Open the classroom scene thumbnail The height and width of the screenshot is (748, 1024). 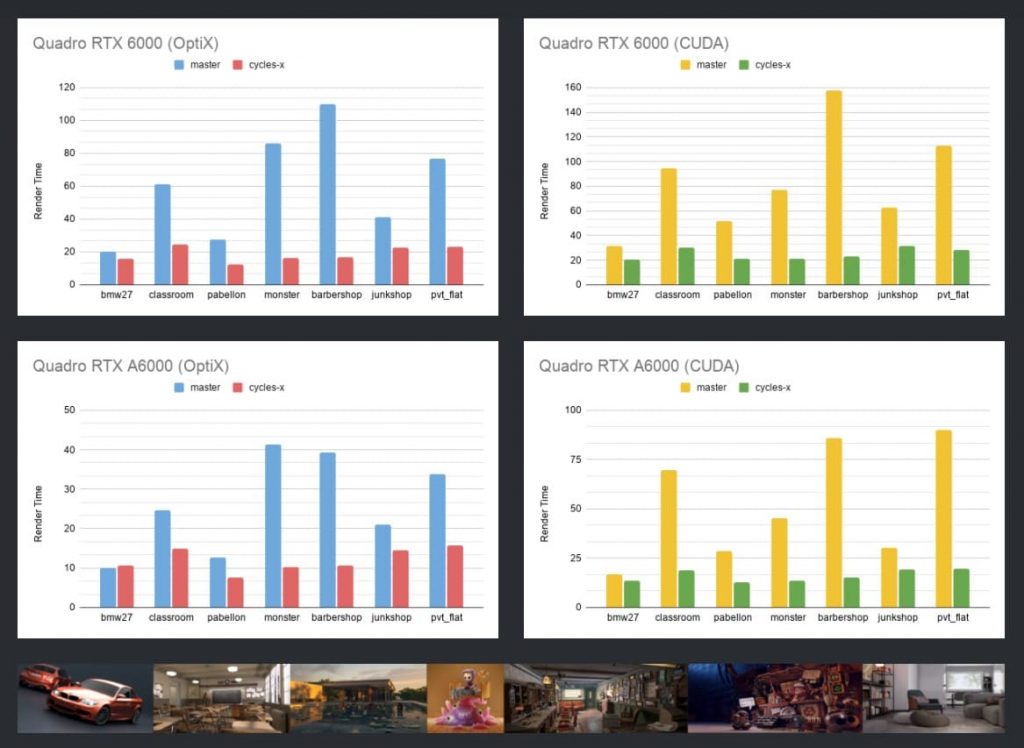tap(220, 697)
